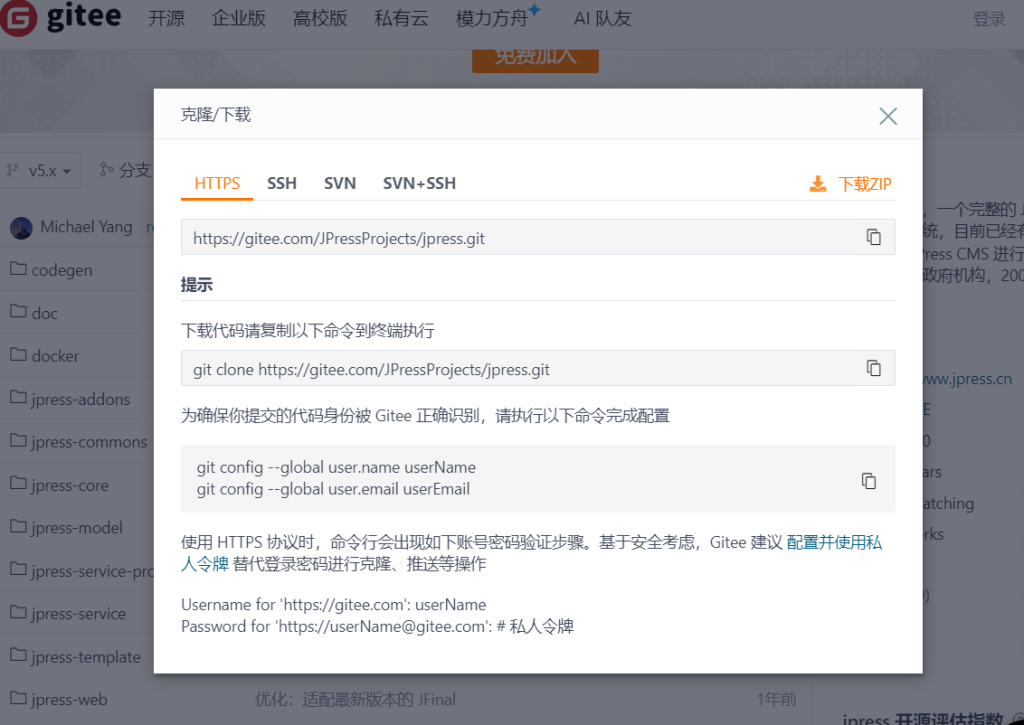Select the HTTPS tab
The height and width of the screenshot is (725, 1024).
pos(217,183)
